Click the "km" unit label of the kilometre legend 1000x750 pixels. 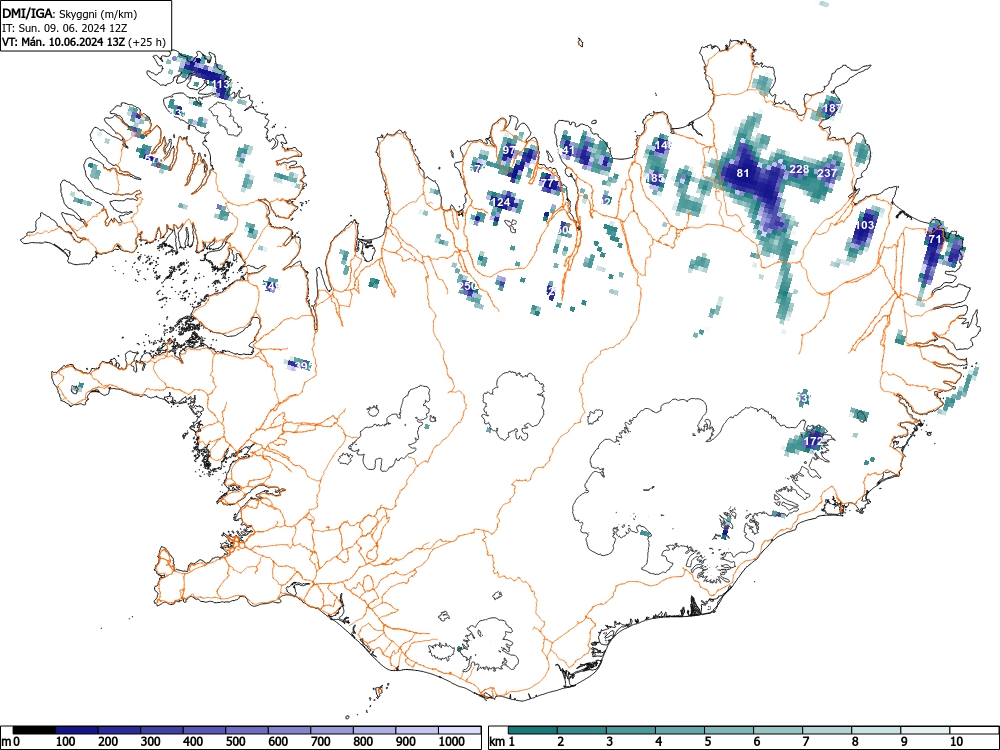pos(498,742)
